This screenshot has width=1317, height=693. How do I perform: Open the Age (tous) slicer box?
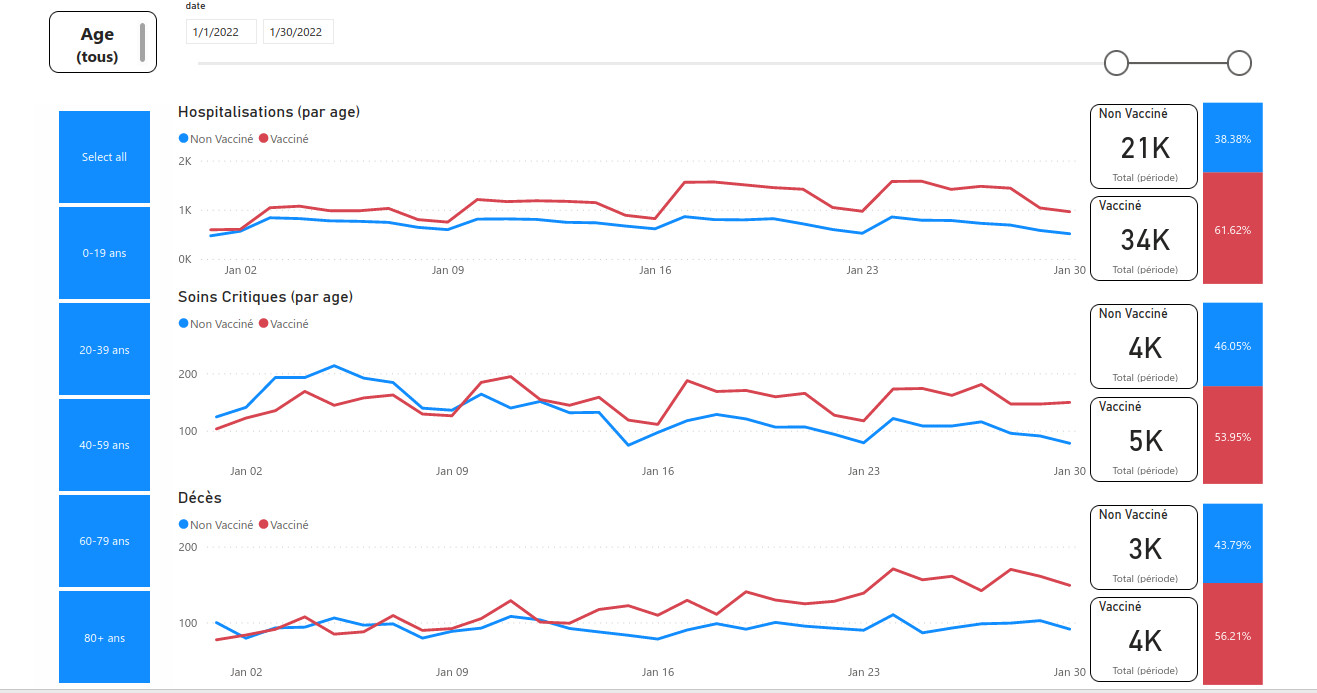97,43
